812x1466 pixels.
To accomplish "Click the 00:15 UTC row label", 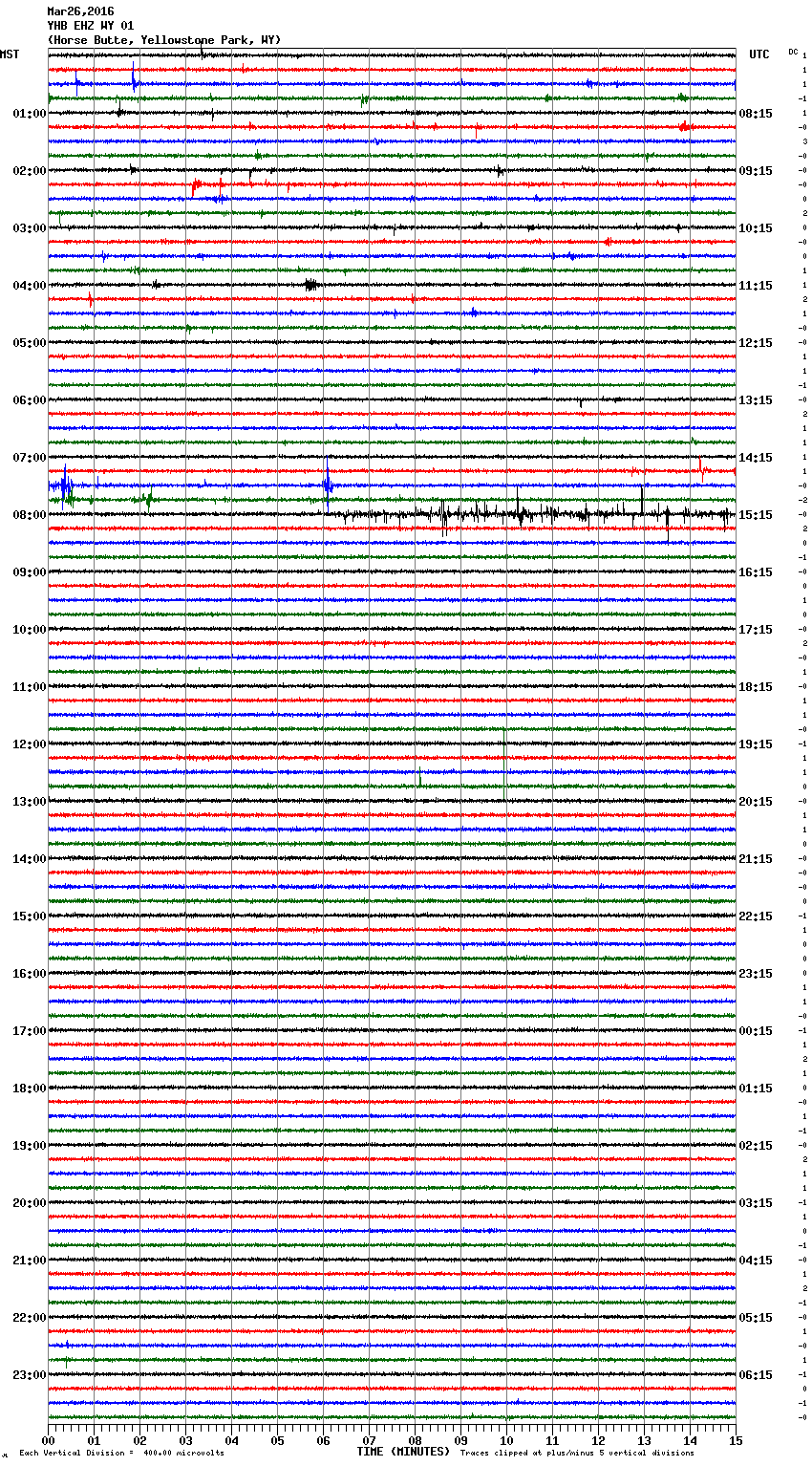I will (756, 1031).
